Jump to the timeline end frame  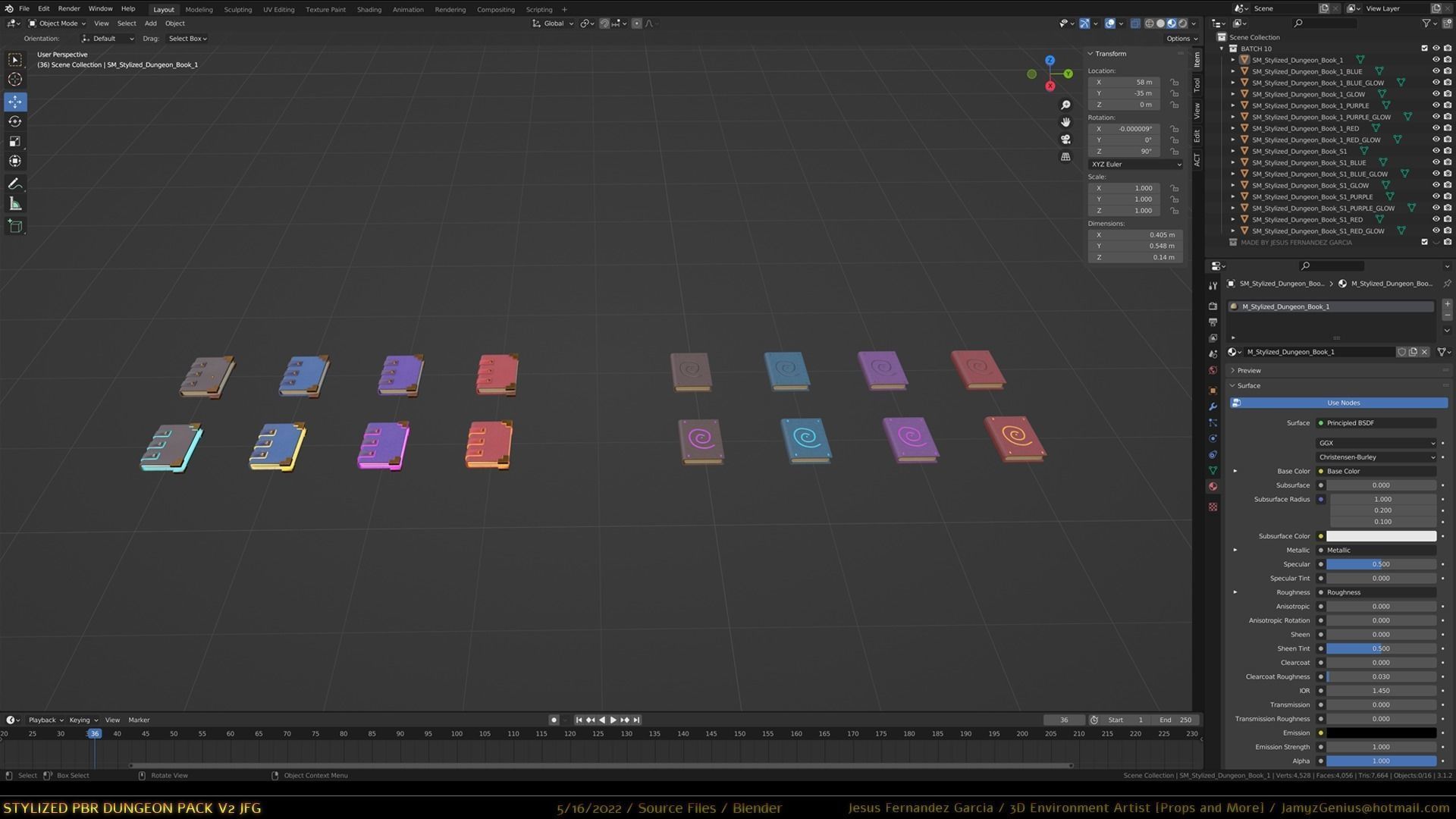637,720
